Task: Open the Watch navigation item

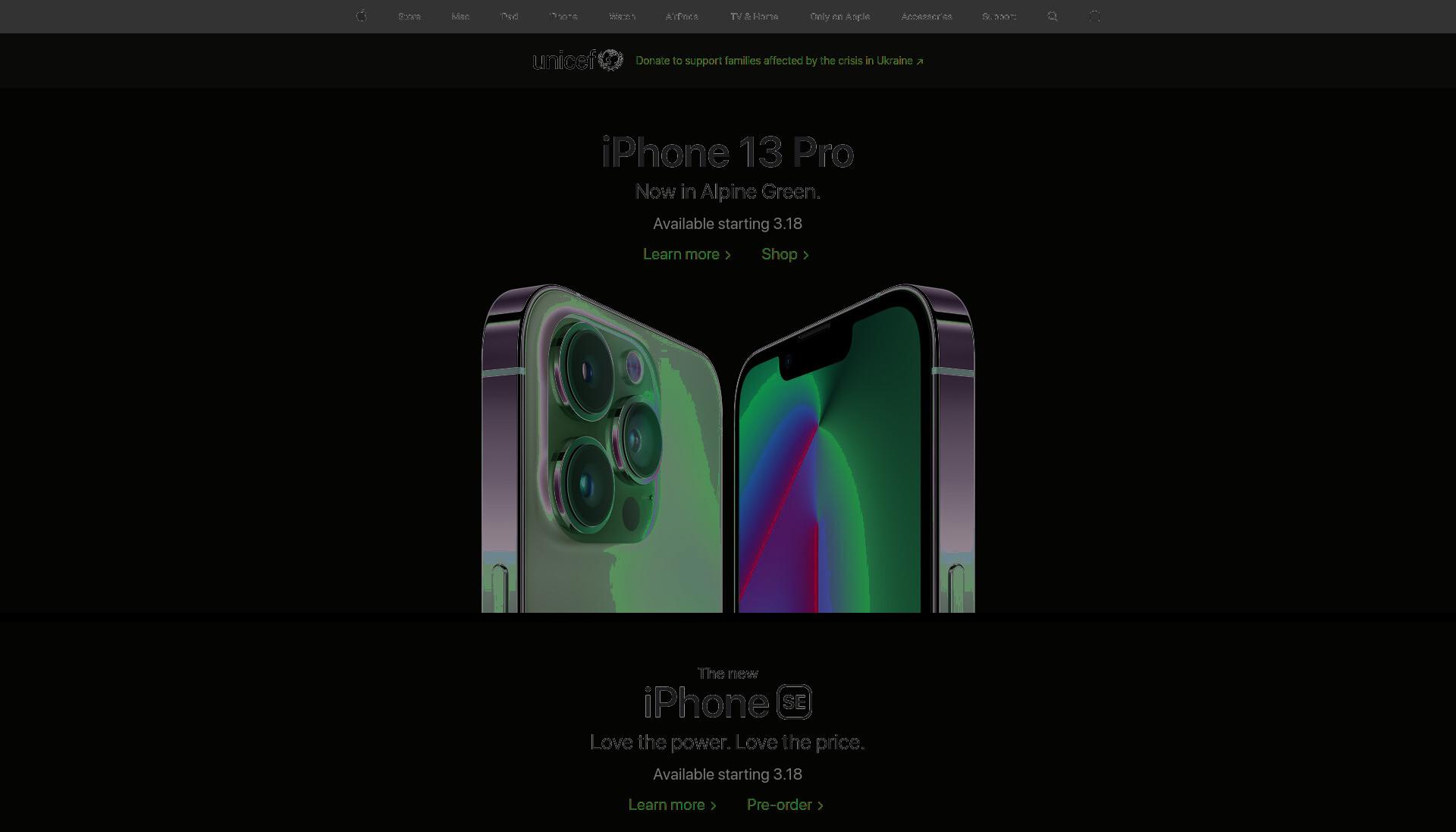Action: [x=622, y=17]
